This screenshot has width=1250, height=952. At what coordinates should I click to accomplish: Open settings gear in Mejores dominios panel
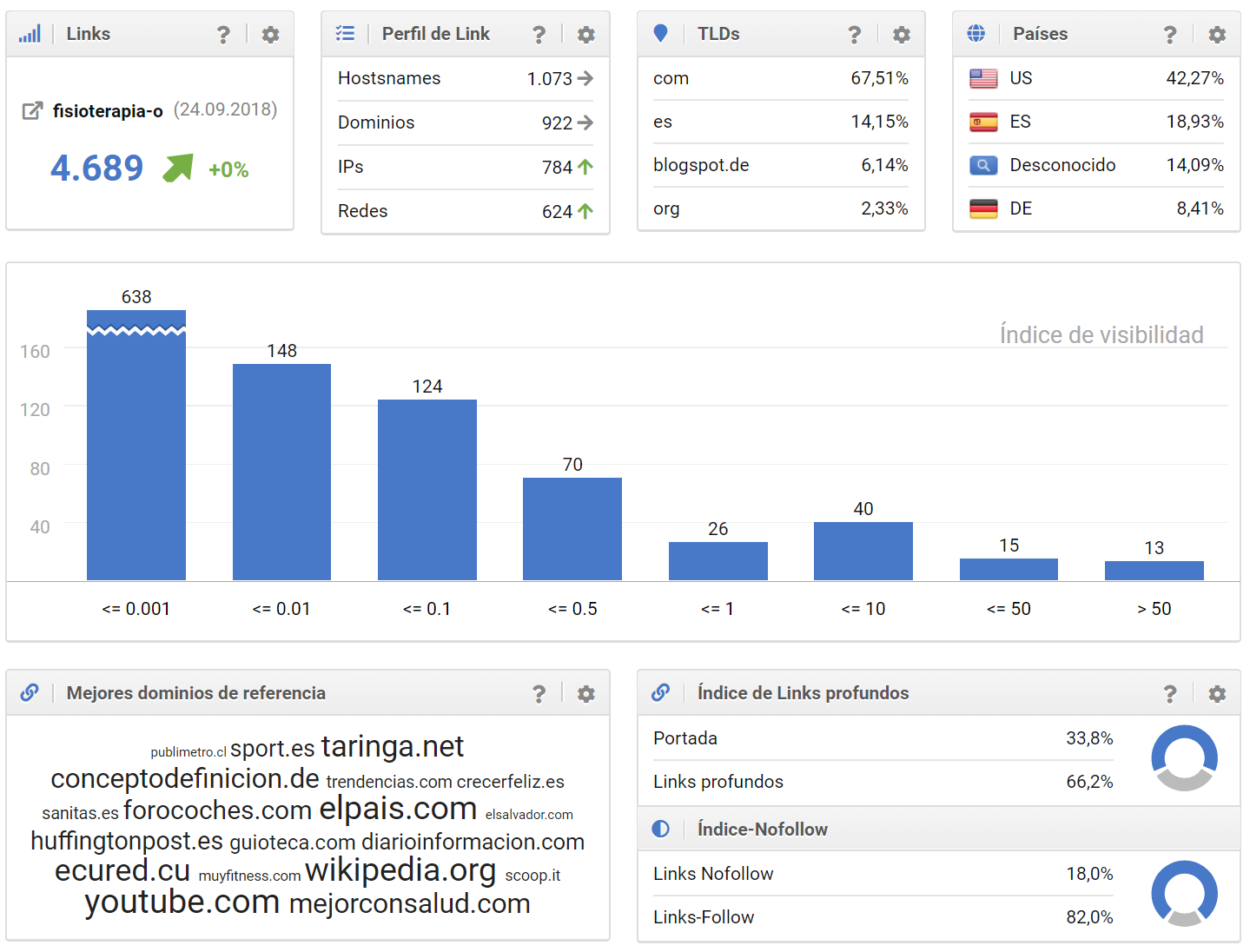tap(586, 694)
